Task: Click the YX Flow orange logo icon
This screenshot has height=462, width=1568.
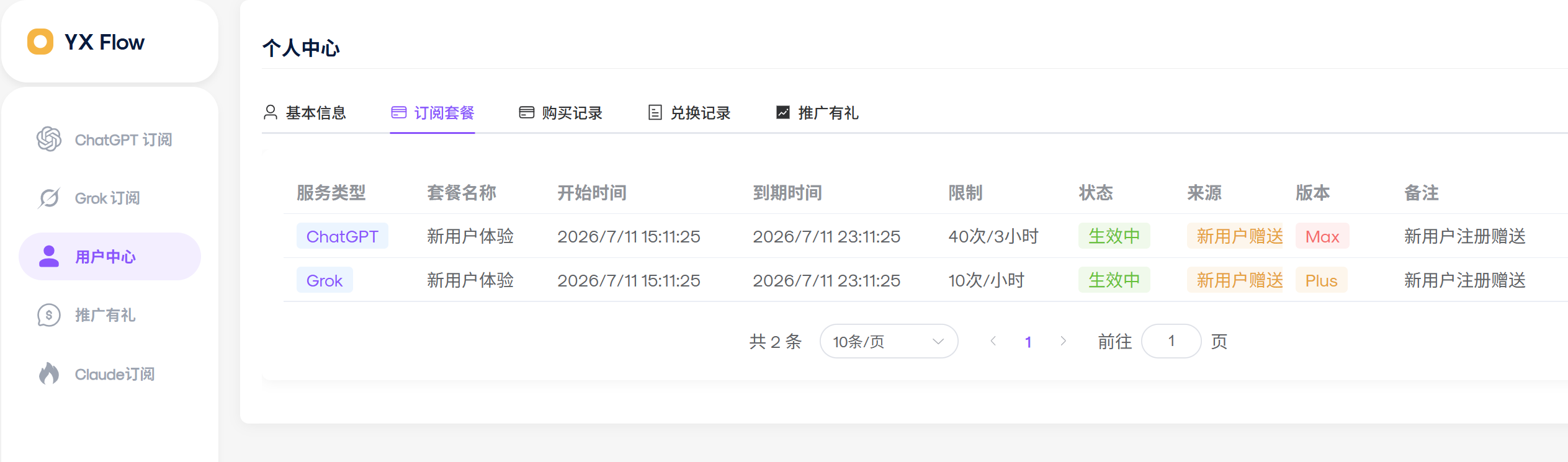Action: pos(40,42)
